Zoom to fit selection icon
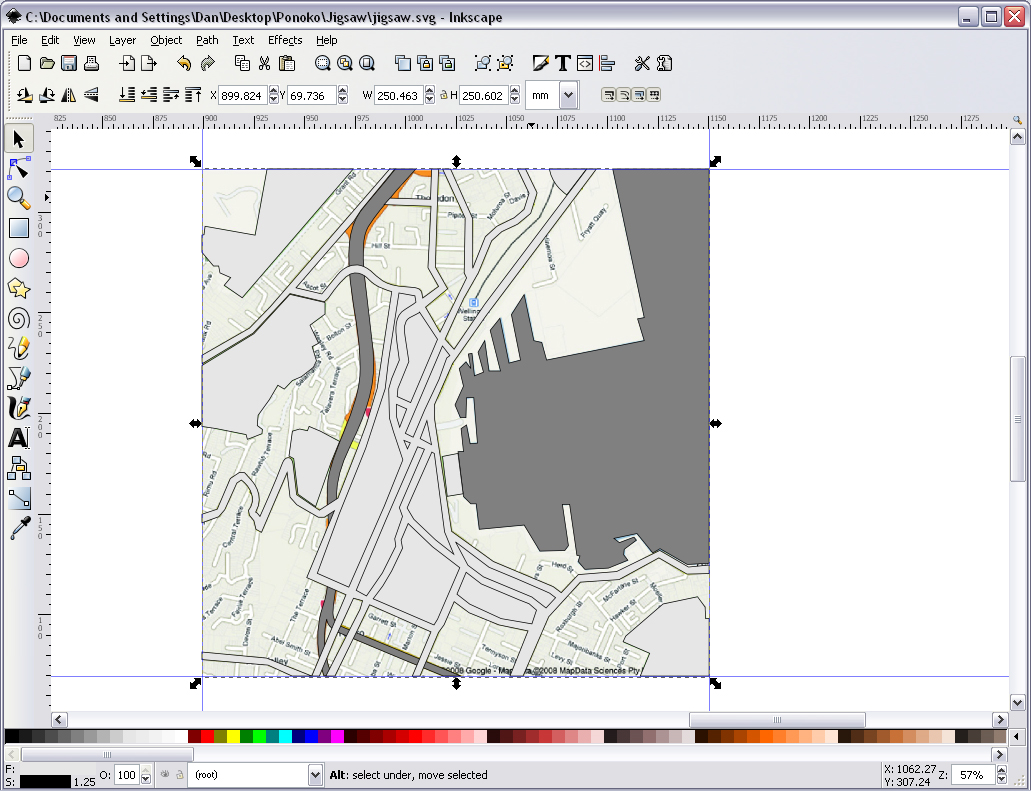Image resolution: width=1031 pixels, height=792 pixels. pyautogui.click(x=322, y=63)
